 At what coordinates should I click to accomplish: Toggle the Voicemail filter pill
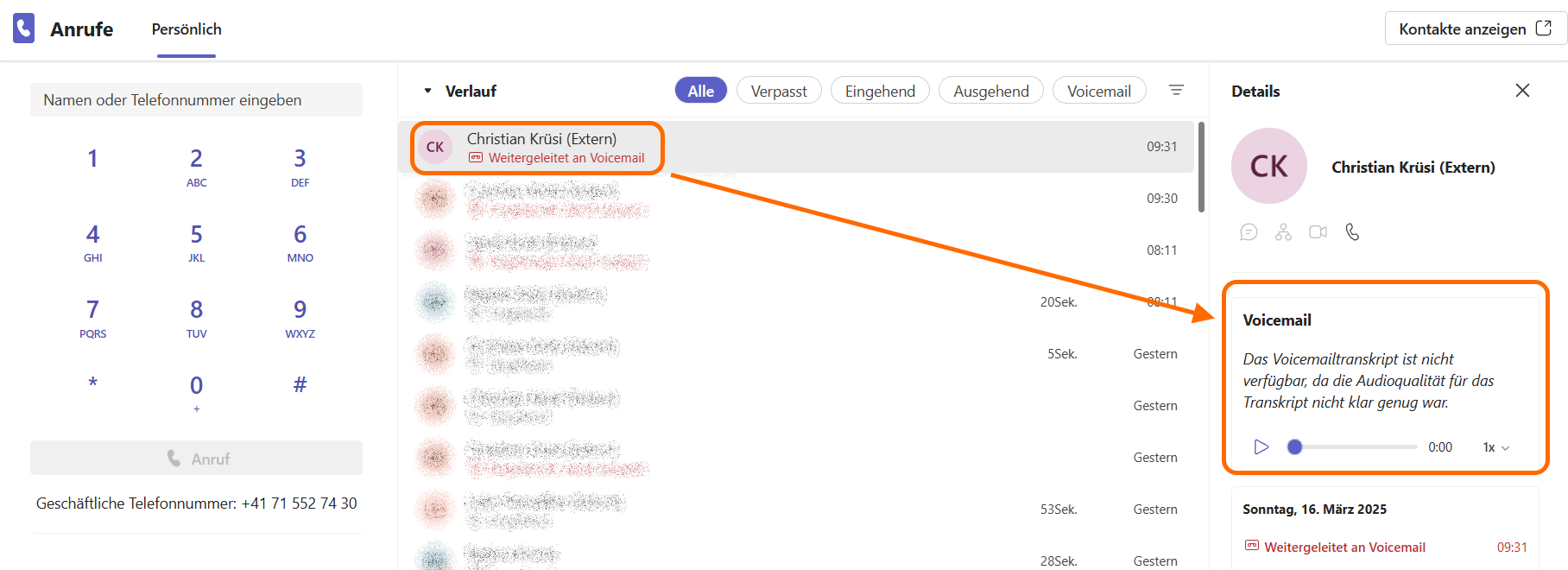(1098, 91)
